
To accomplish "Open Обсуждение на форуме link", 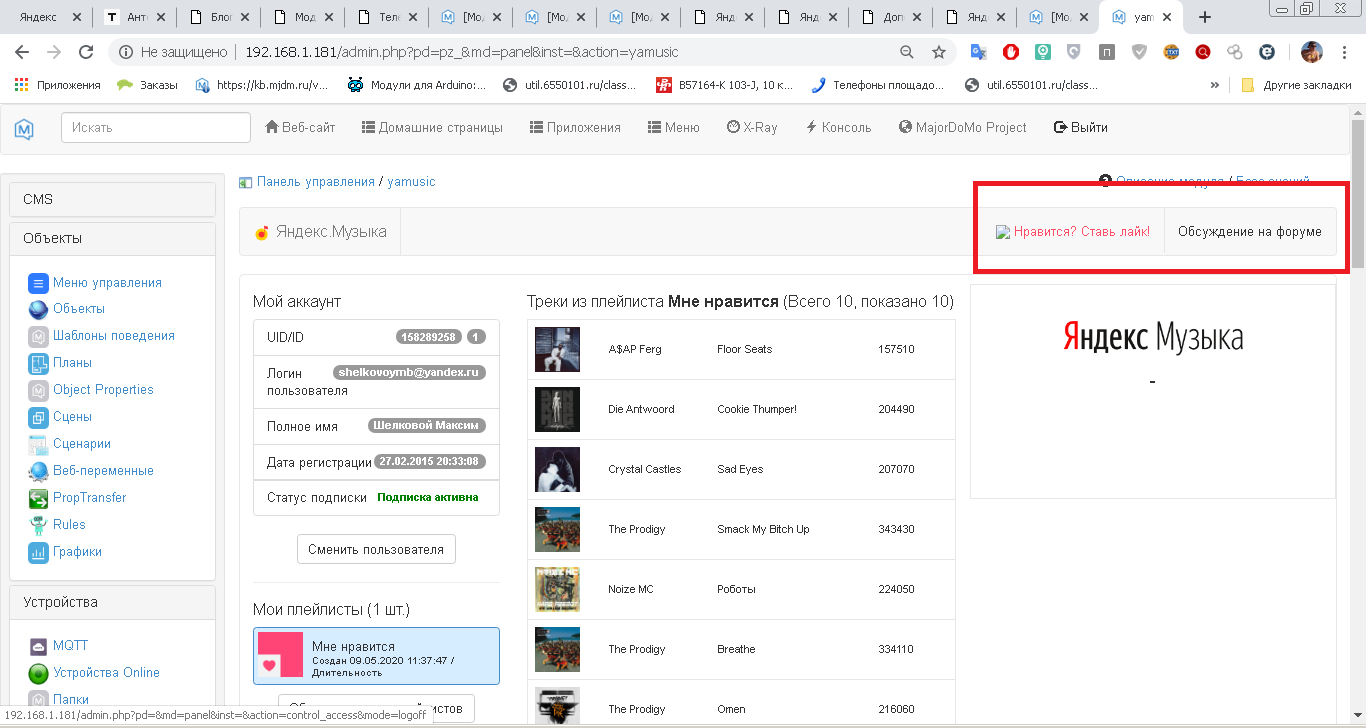I will pyautogui.click(x=1249, y=232).
